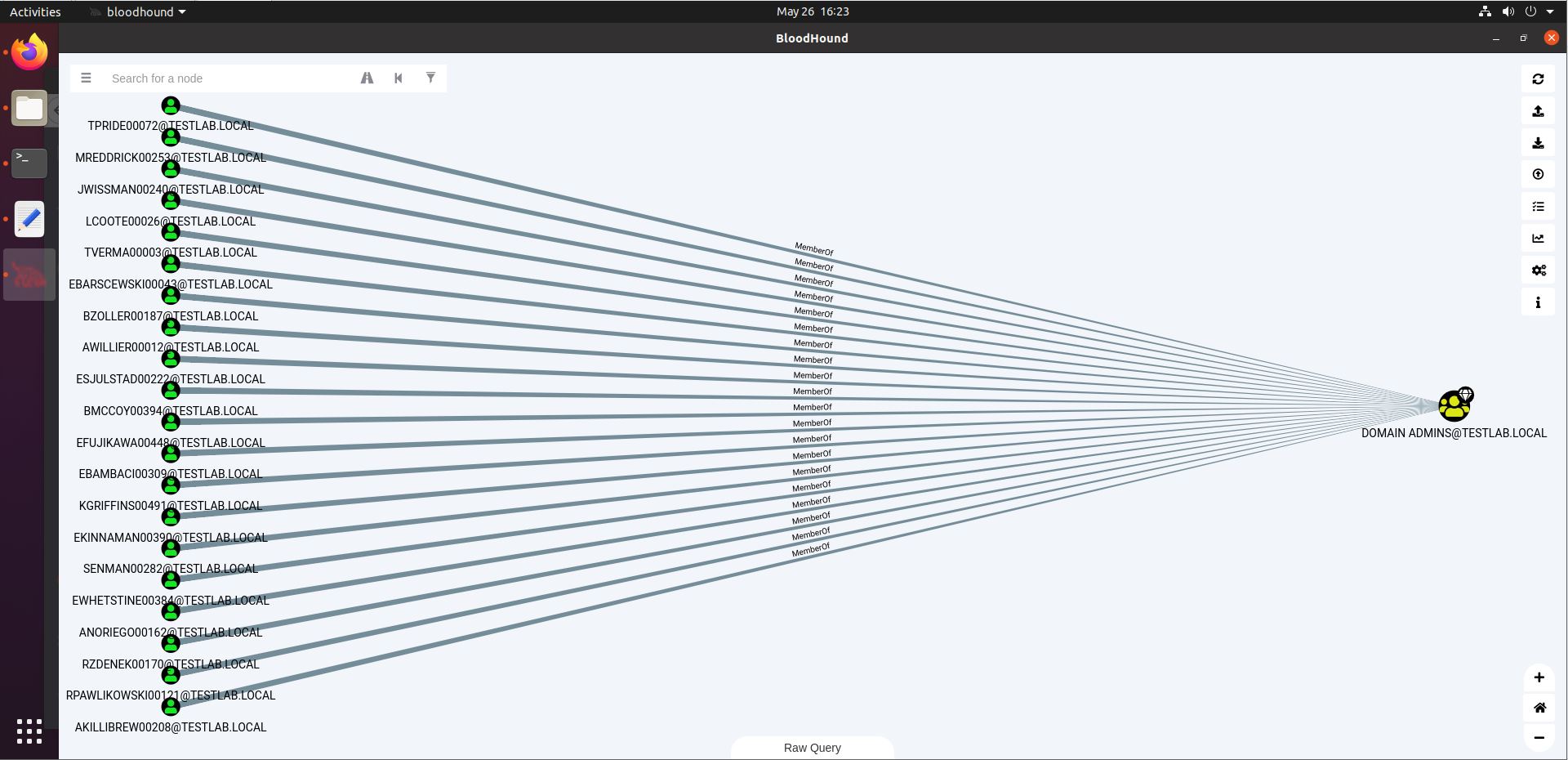Launch Firefox from the dock

click(x=29, y=52)
